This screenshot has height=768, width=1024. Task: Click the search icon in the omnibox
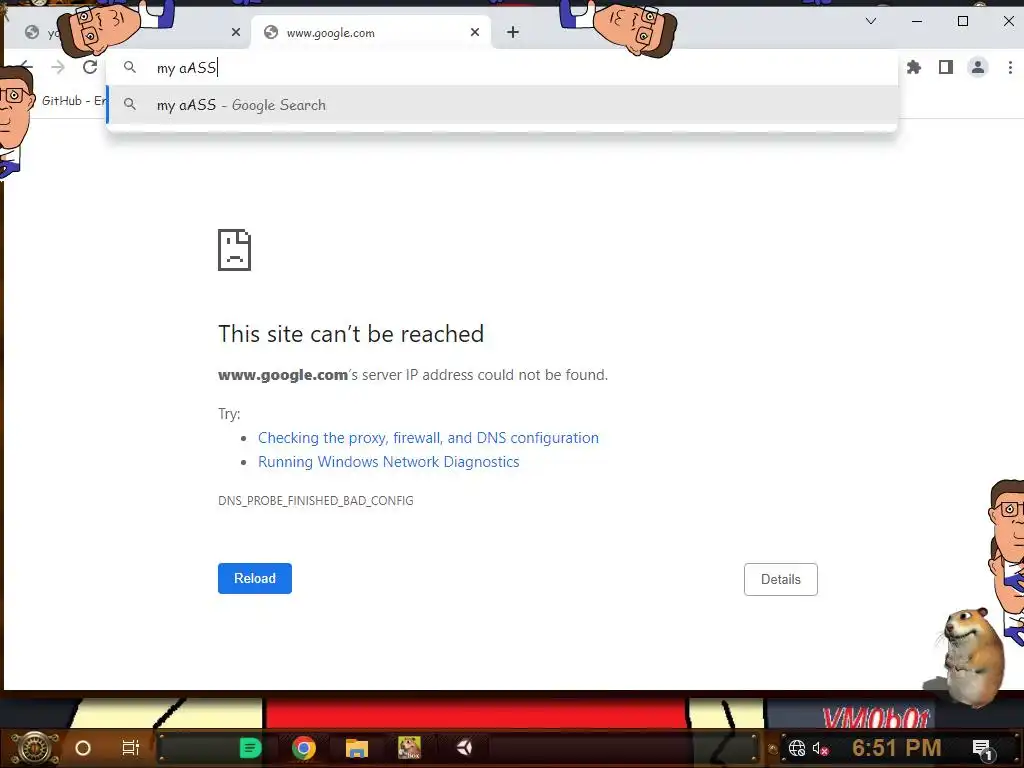tap(130, 67)
